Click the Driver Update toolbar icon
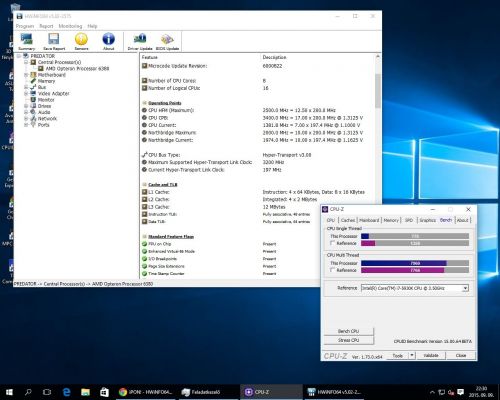 coord(140,41)
